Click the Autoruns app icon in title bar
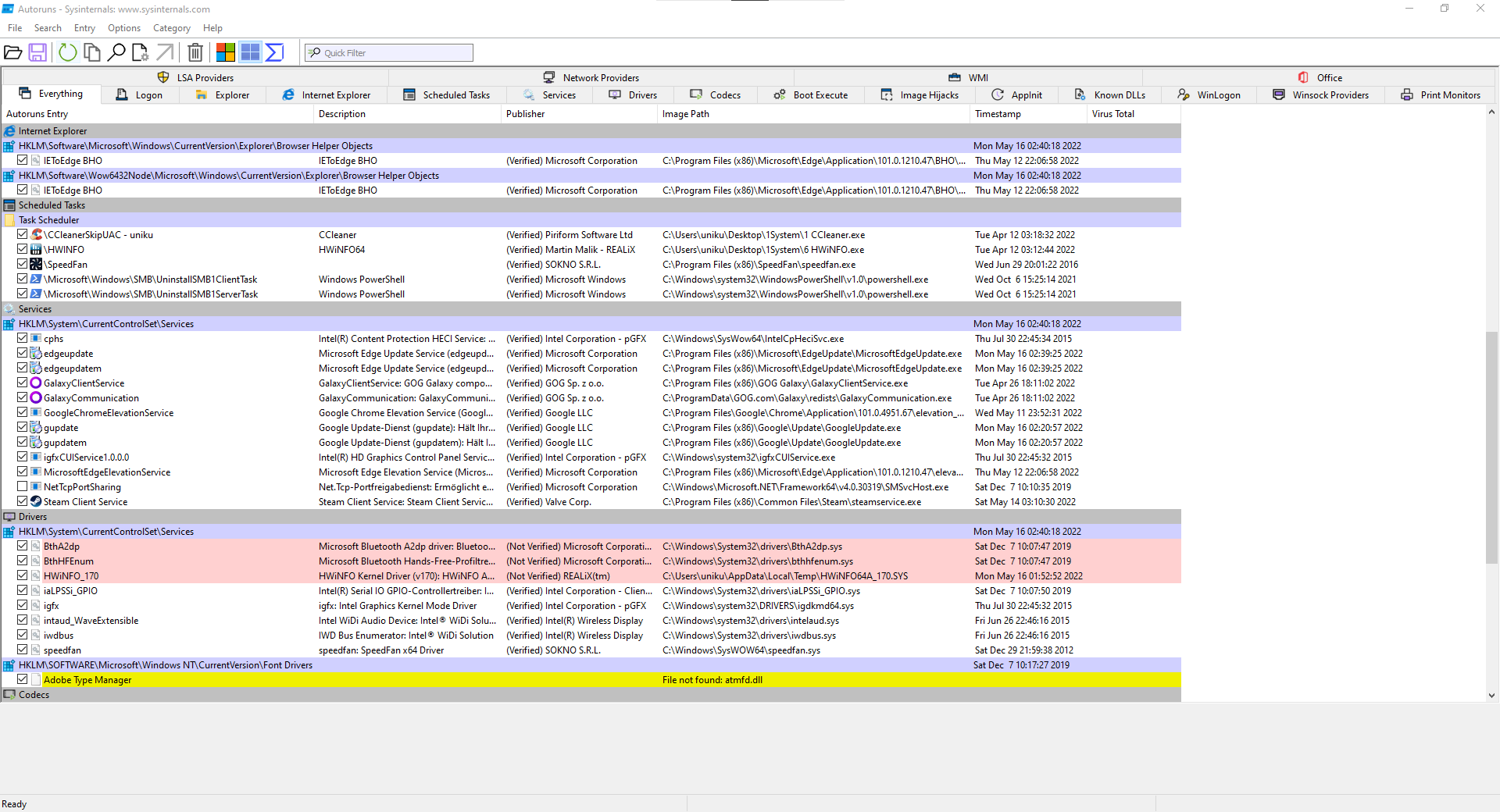 coord(8,9)
